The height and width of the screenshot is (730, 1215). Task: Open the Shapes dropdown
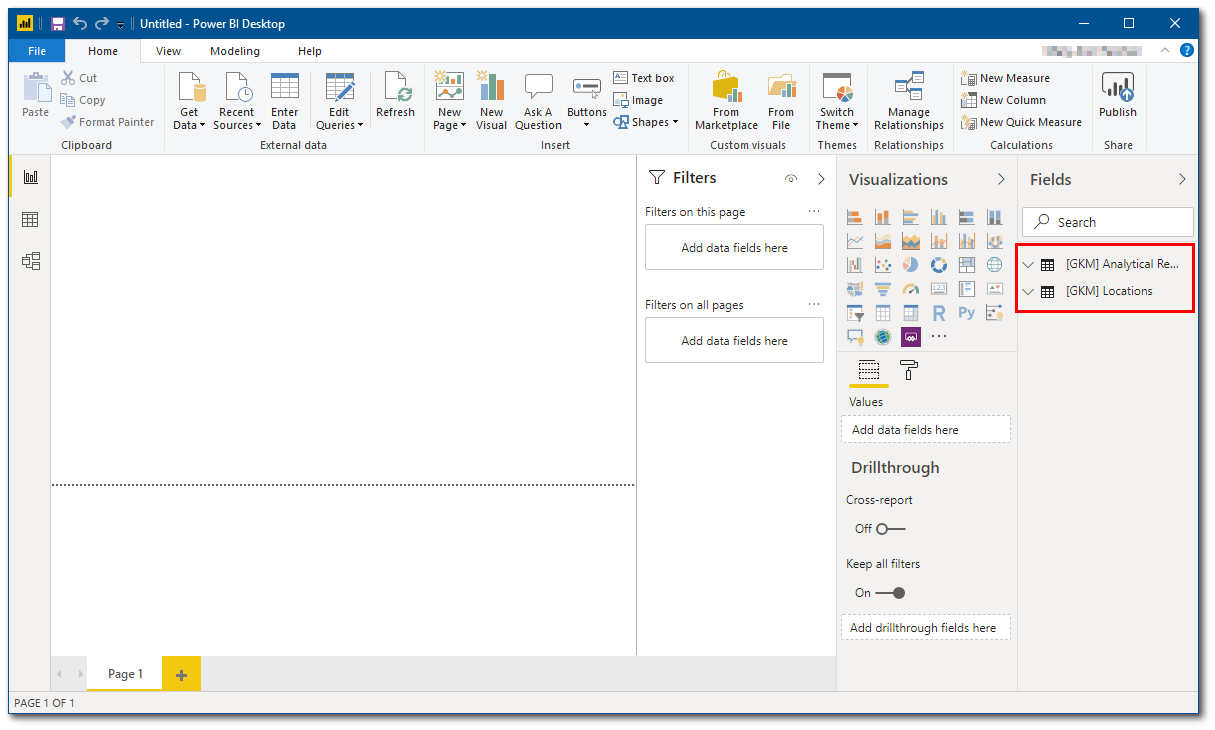tap(646, 122)
